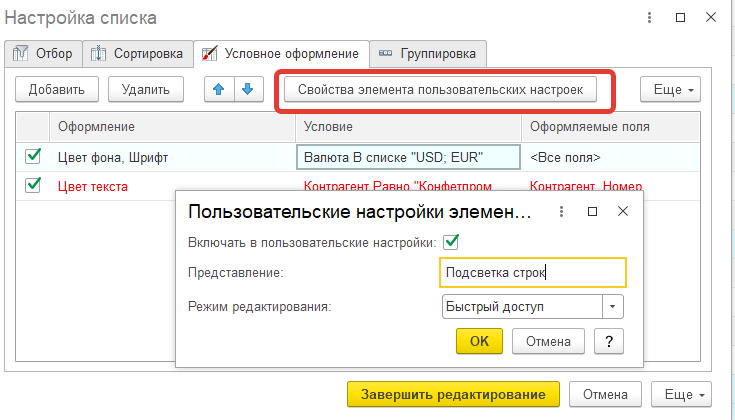The width and height of the screenshot is (735, 420).
Task: Move selected rule up with blue arrow
Action: (x=219, y=89)
